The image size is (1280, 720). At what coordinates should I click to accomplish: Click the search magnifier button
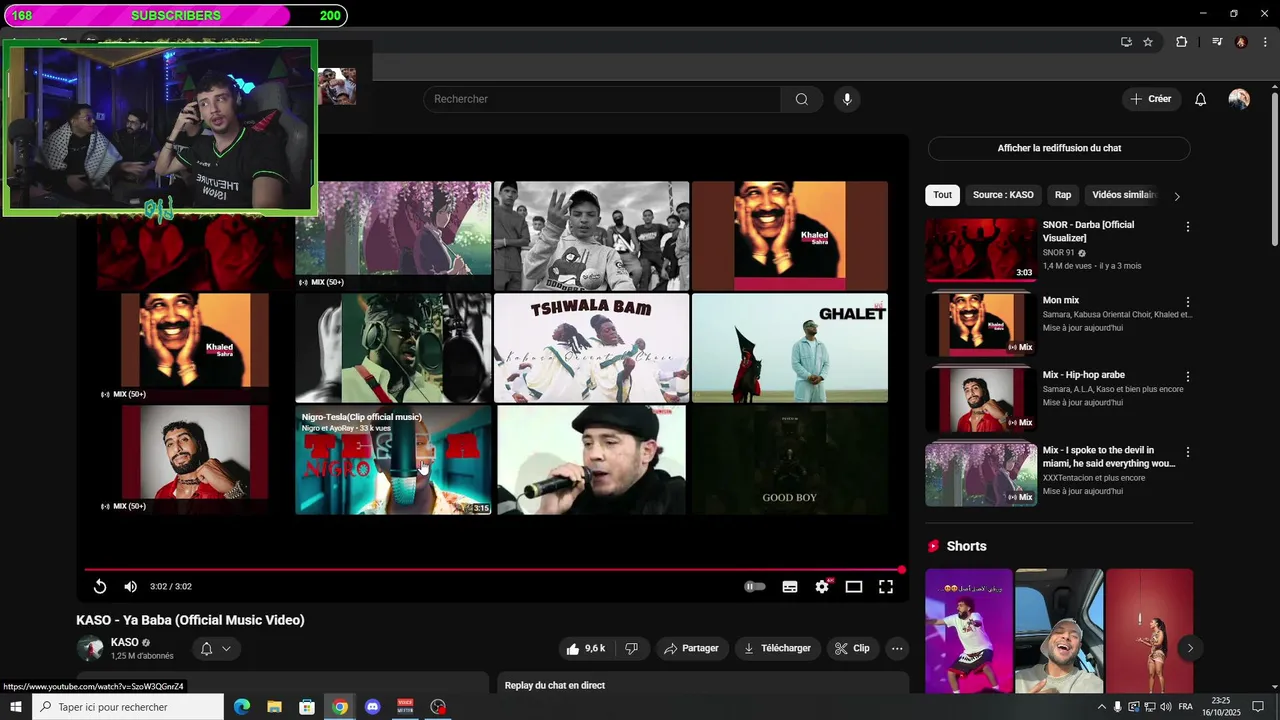[802, 99]
